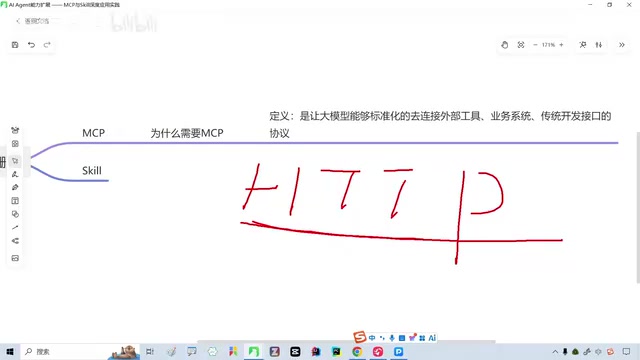The image size is (640, 360).
Task: Undo the last action
Action: pyautogui.click(x=31, y=45)
